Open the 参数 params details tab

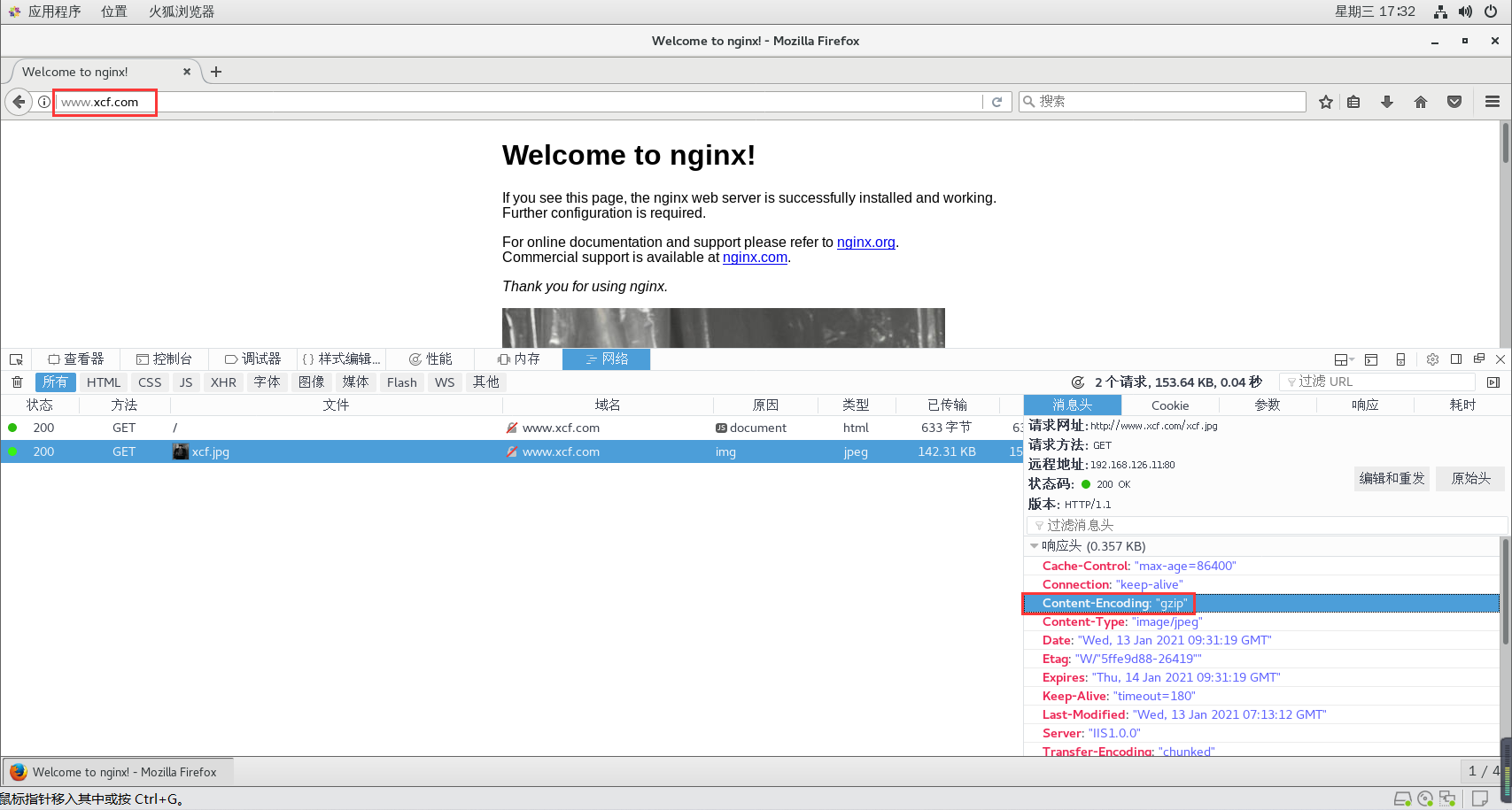(x=1268, y=405)
